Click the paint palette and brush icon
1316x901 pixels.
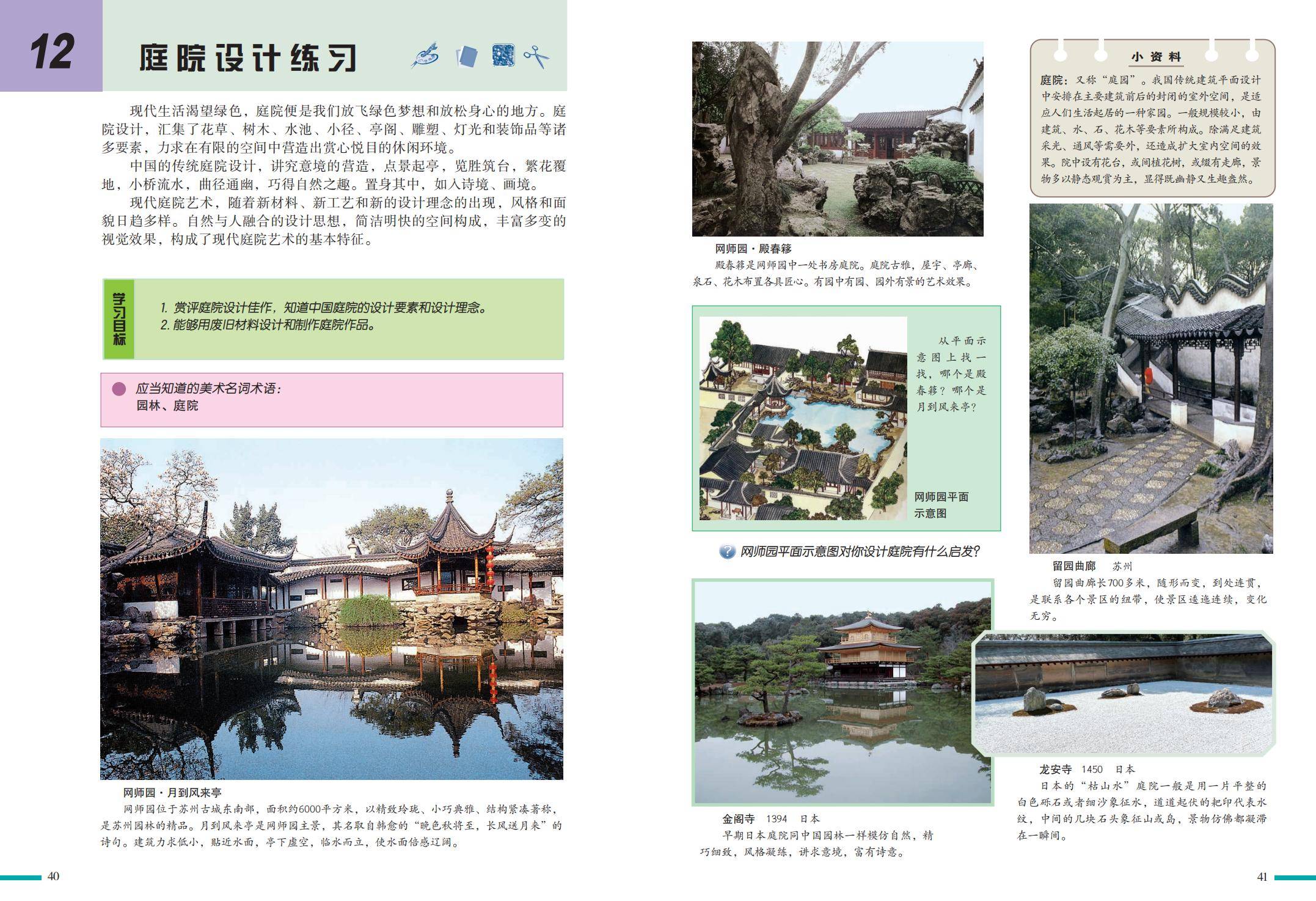click(x=425, y=55)
